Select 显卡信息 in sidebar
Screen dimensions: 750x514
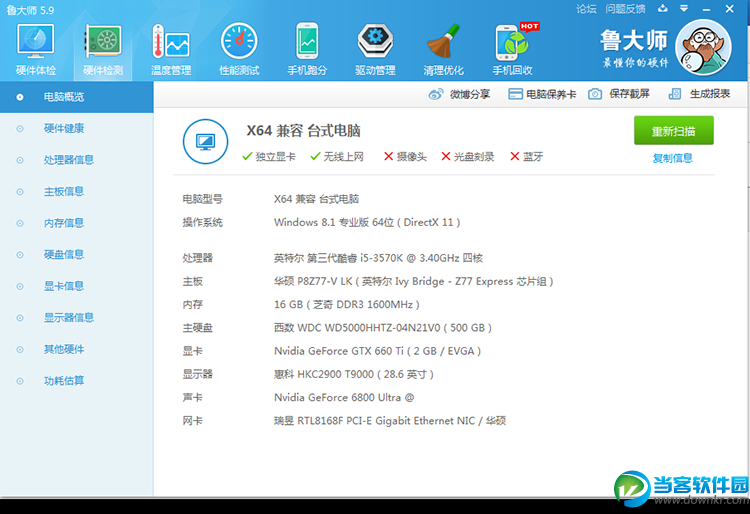[x=77, y=286]
